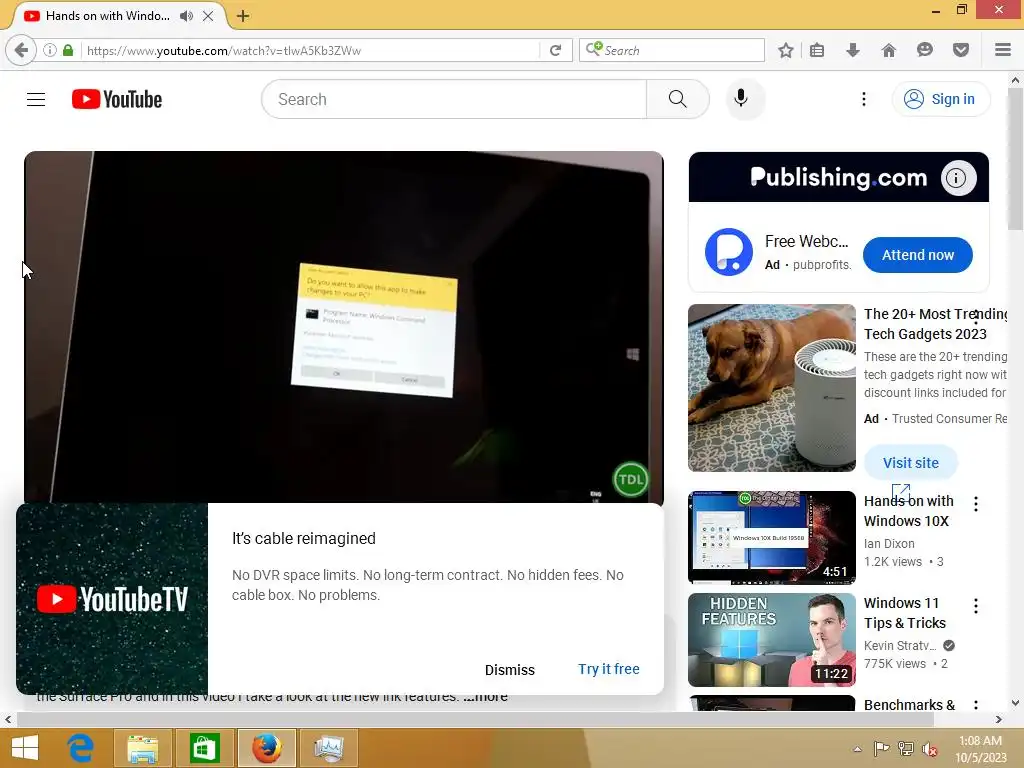Click the horizontal scrollbar right arrow

point(999,719)
